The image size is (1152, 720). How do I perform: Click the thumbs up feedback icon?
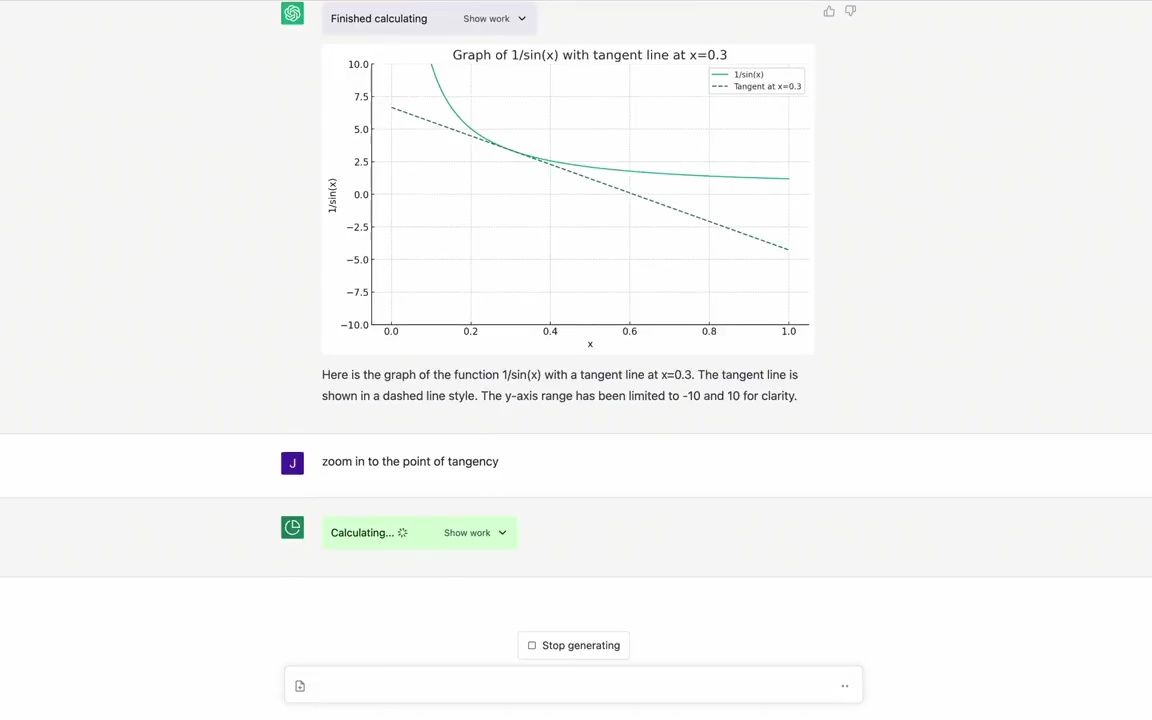829,11
